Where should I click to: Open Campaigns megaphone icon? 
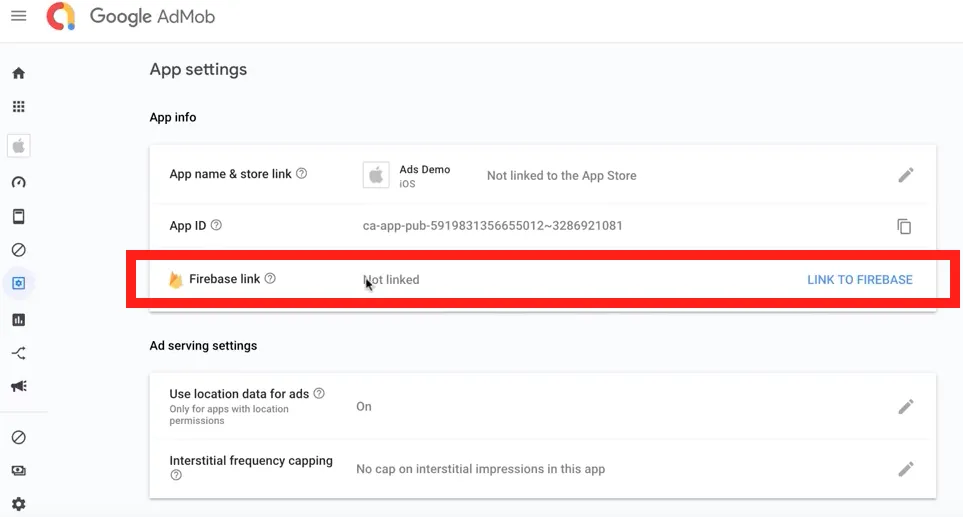point(18,386)
